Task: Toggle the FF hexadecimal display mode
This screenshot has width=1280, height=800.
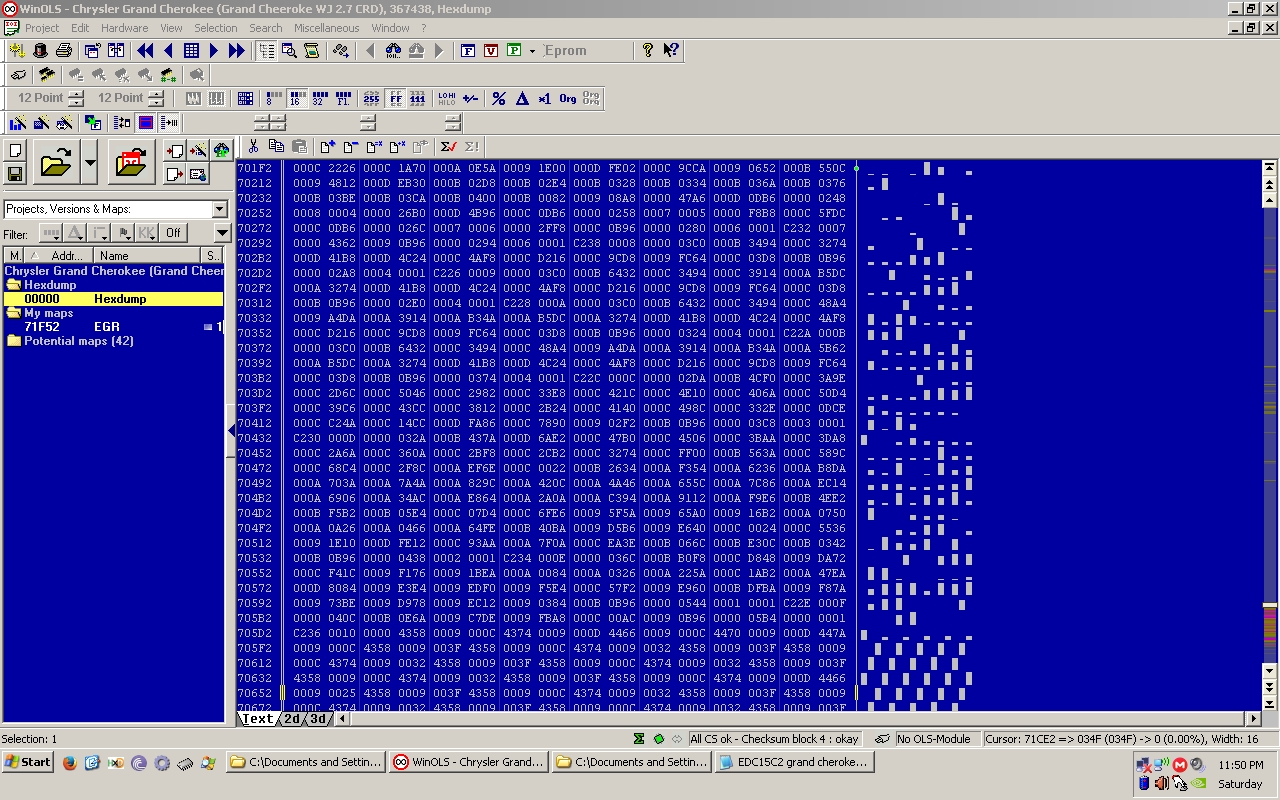Action: point(395,98)
